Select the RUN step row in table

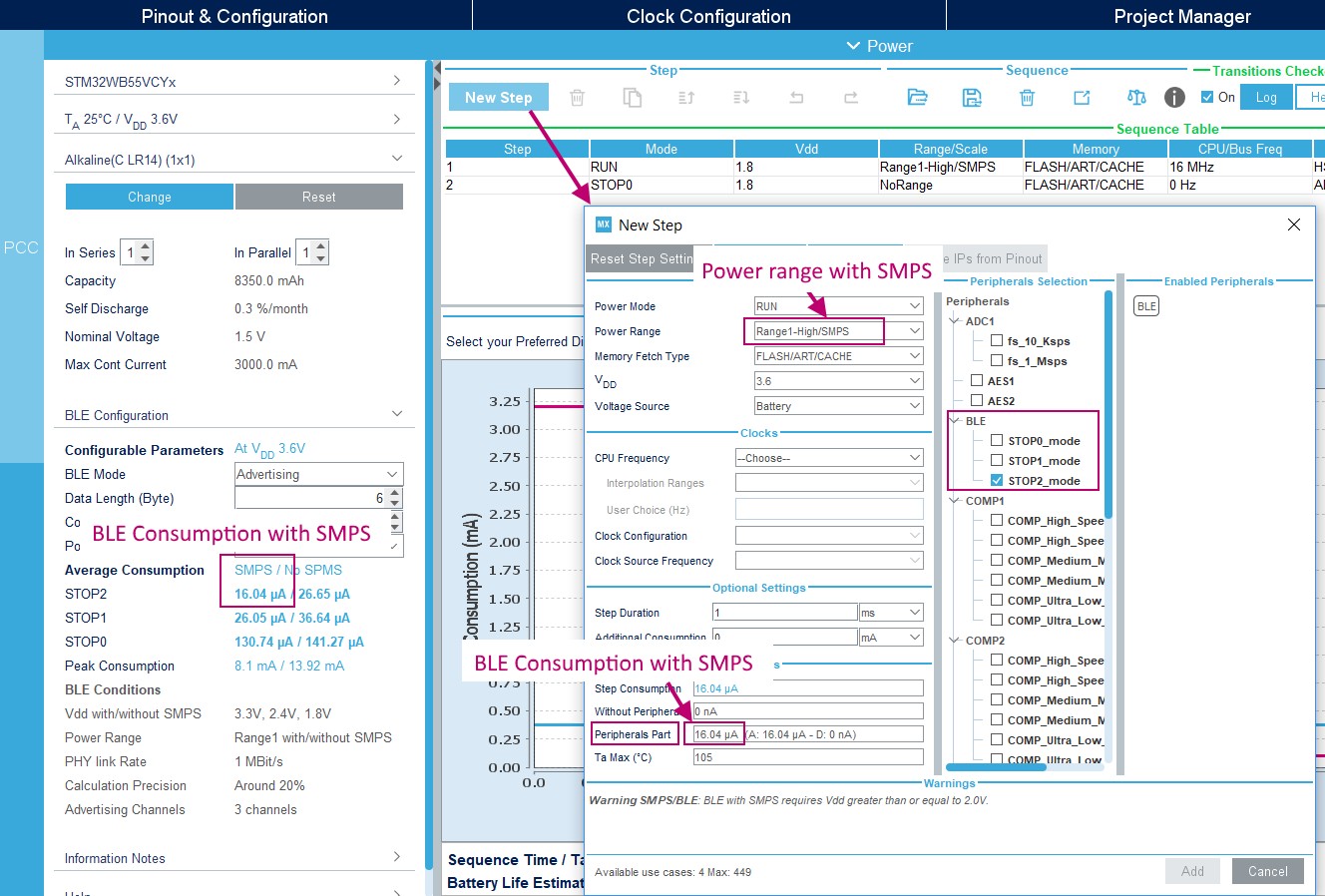(884, 167)
